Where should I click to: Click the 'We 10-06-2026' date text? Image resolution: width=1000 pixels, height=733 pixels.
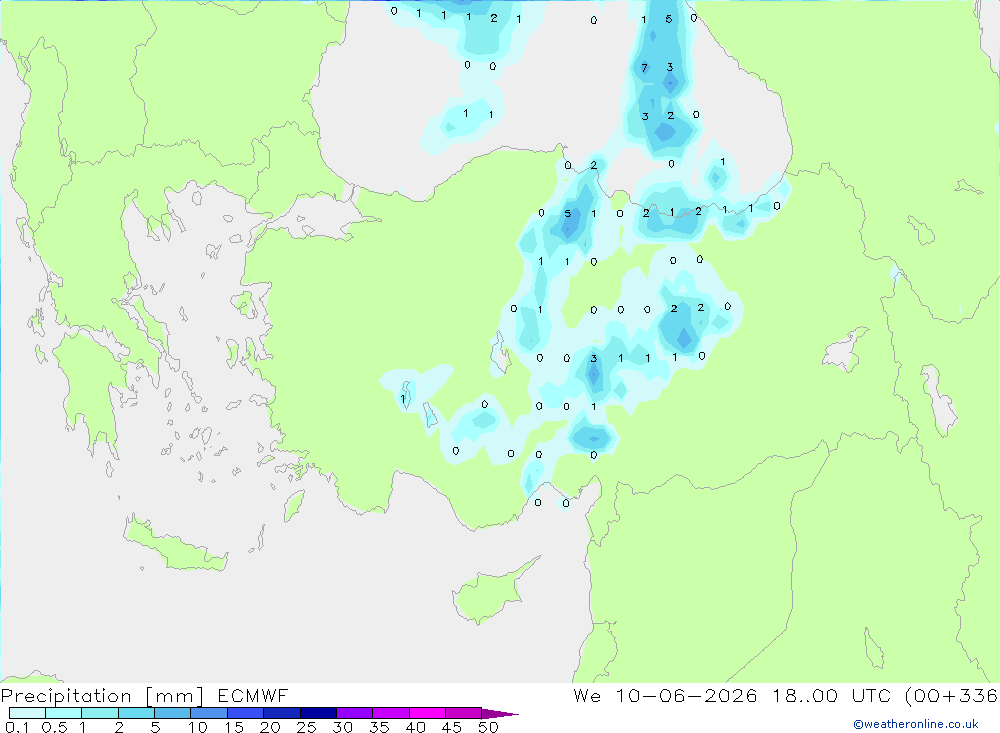click(x=665, y=696)
